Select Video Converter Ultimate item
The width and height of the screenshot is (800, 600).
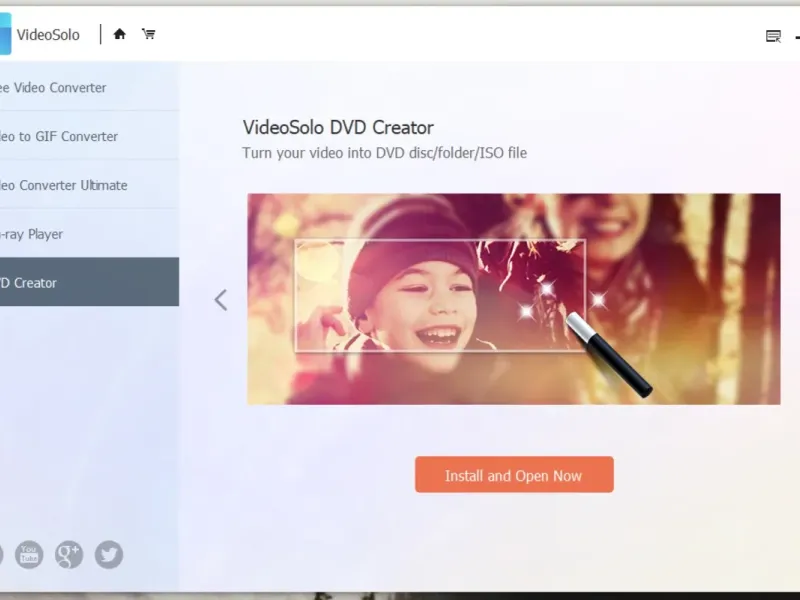point(89,185)
